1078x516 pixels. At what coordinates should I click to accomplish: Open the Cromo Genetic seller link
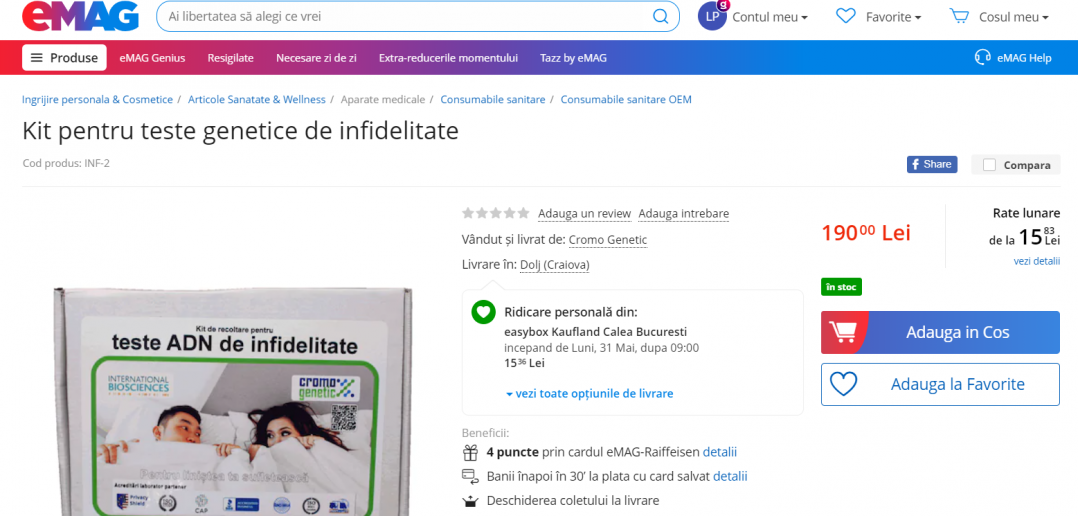(x=607, y=239)
